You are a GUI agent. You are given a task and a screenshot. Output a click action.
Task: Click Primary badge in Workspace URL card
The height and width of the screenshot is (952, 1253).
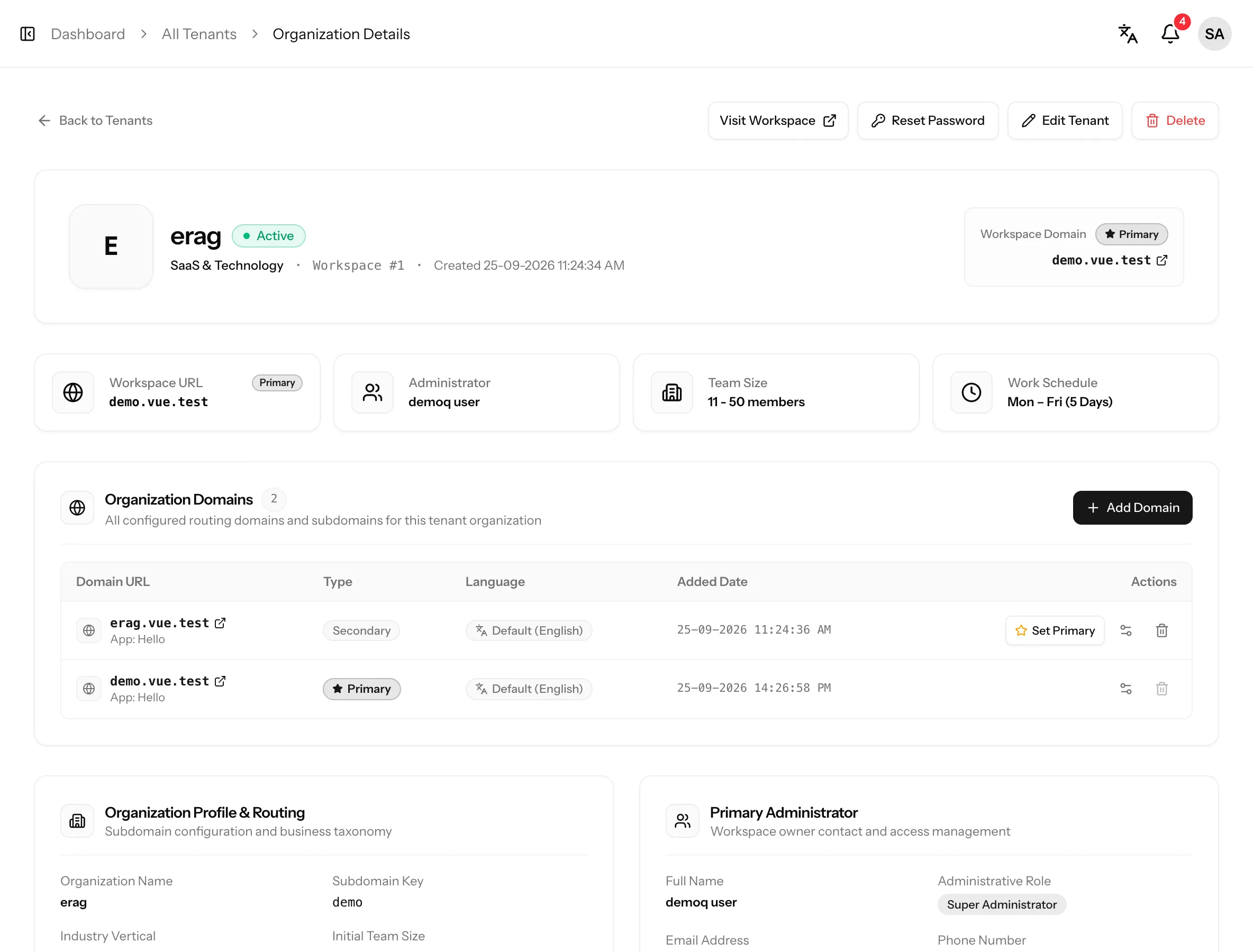click(277, 382)
